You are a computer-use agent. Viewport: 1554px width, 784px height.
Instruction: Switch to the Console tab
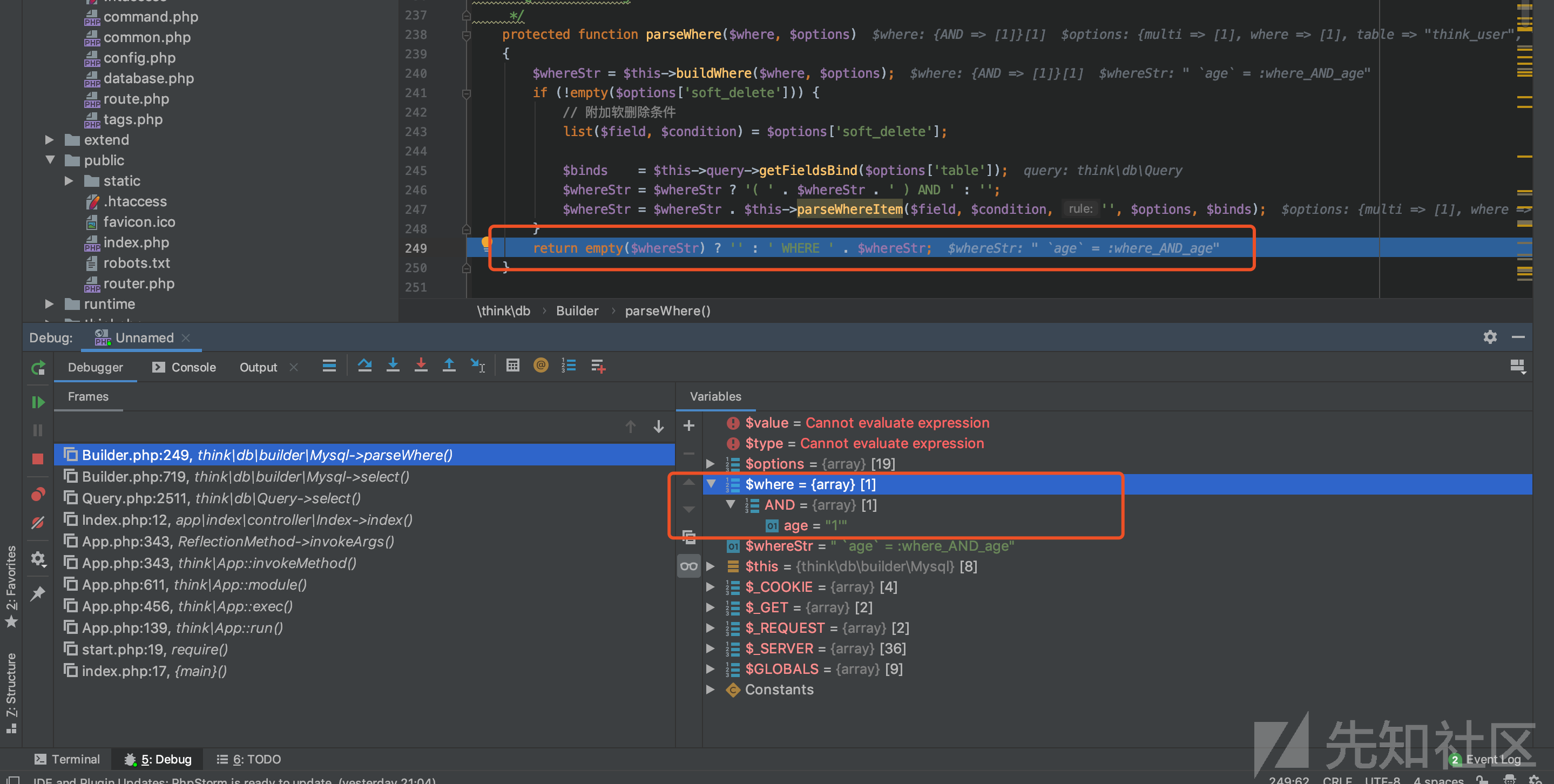[x=184, y=367]
